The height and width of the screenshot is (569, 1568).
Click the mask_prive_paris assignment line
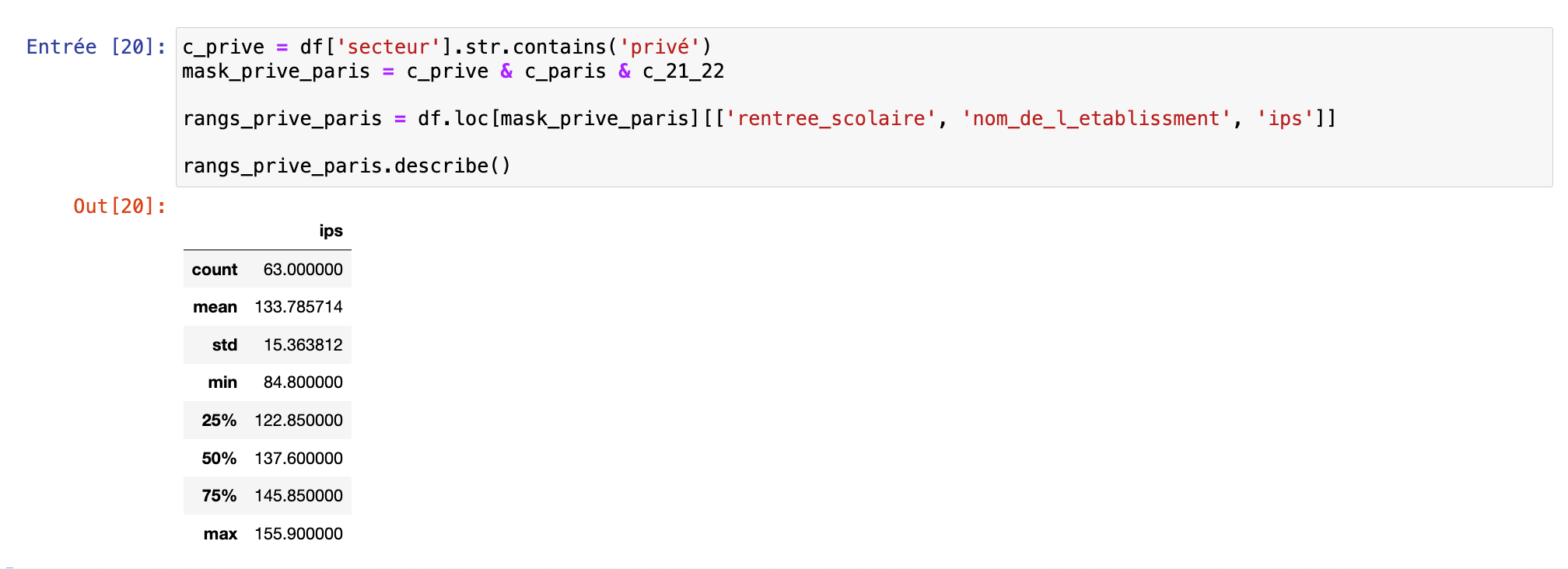click(453, 72)
